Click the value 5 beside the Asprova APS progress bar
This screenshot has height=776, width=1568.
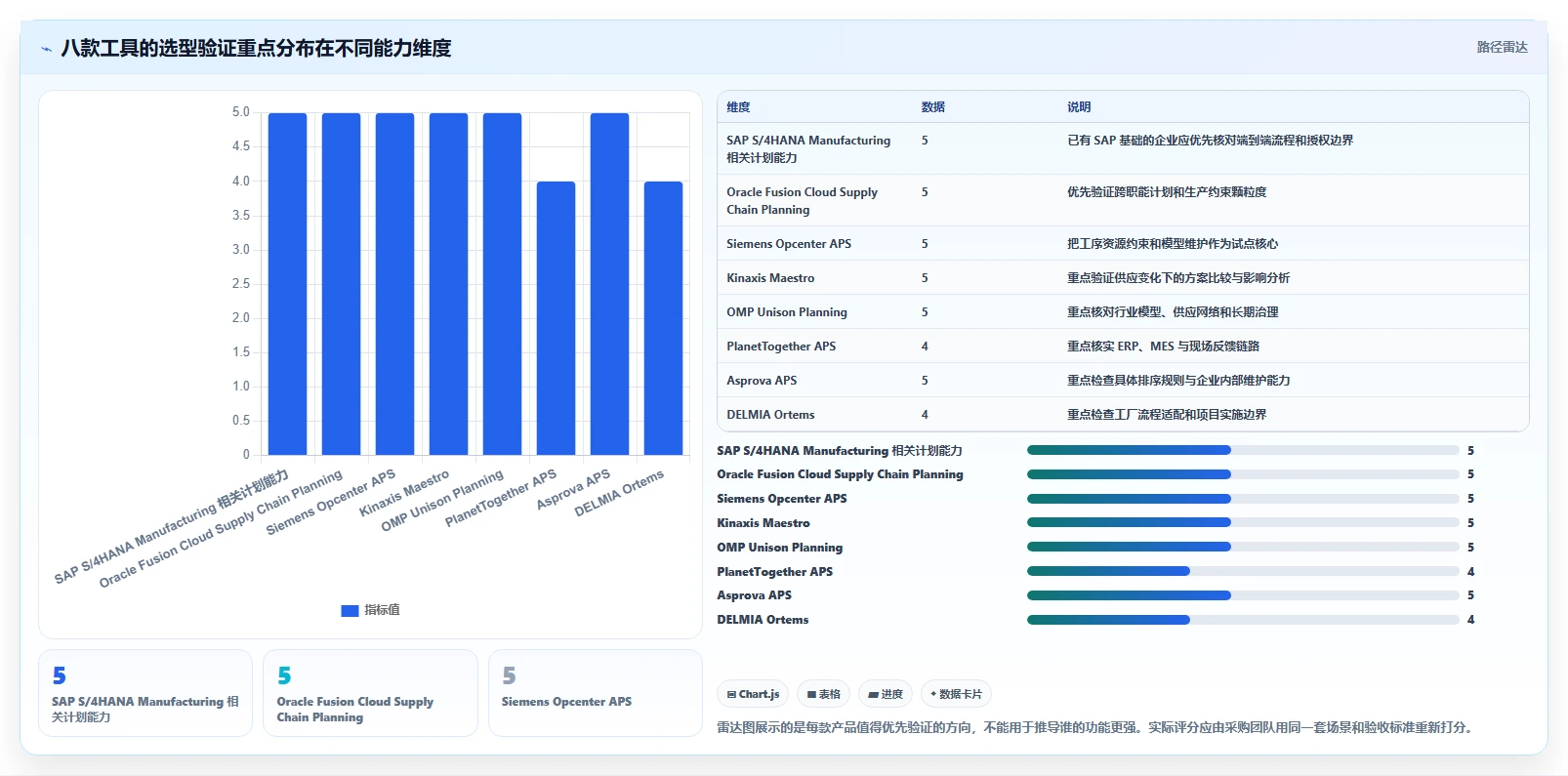coord(1470,595)
